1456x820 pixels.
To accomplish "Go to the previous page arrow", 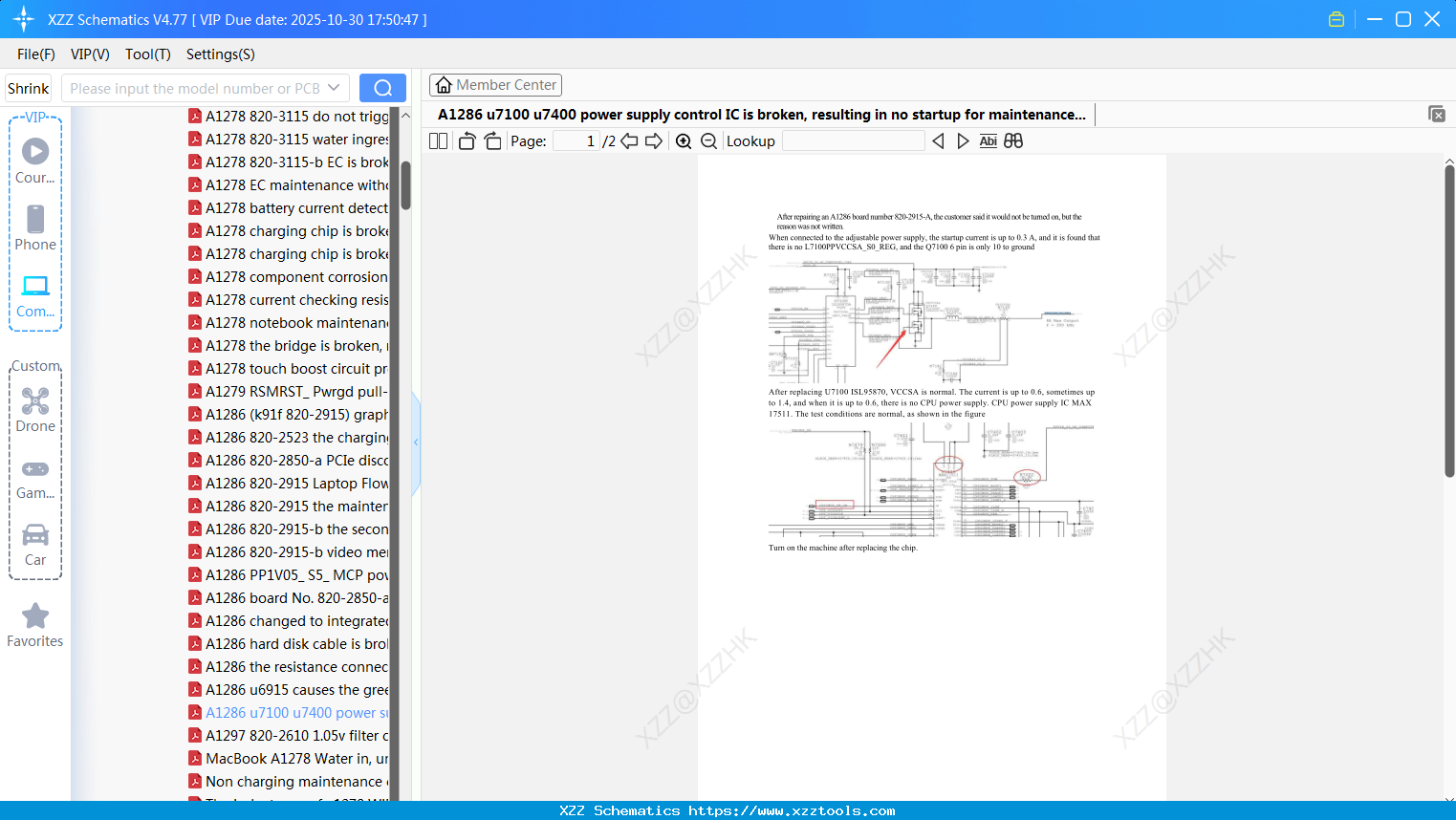I will tap(629, 140).
